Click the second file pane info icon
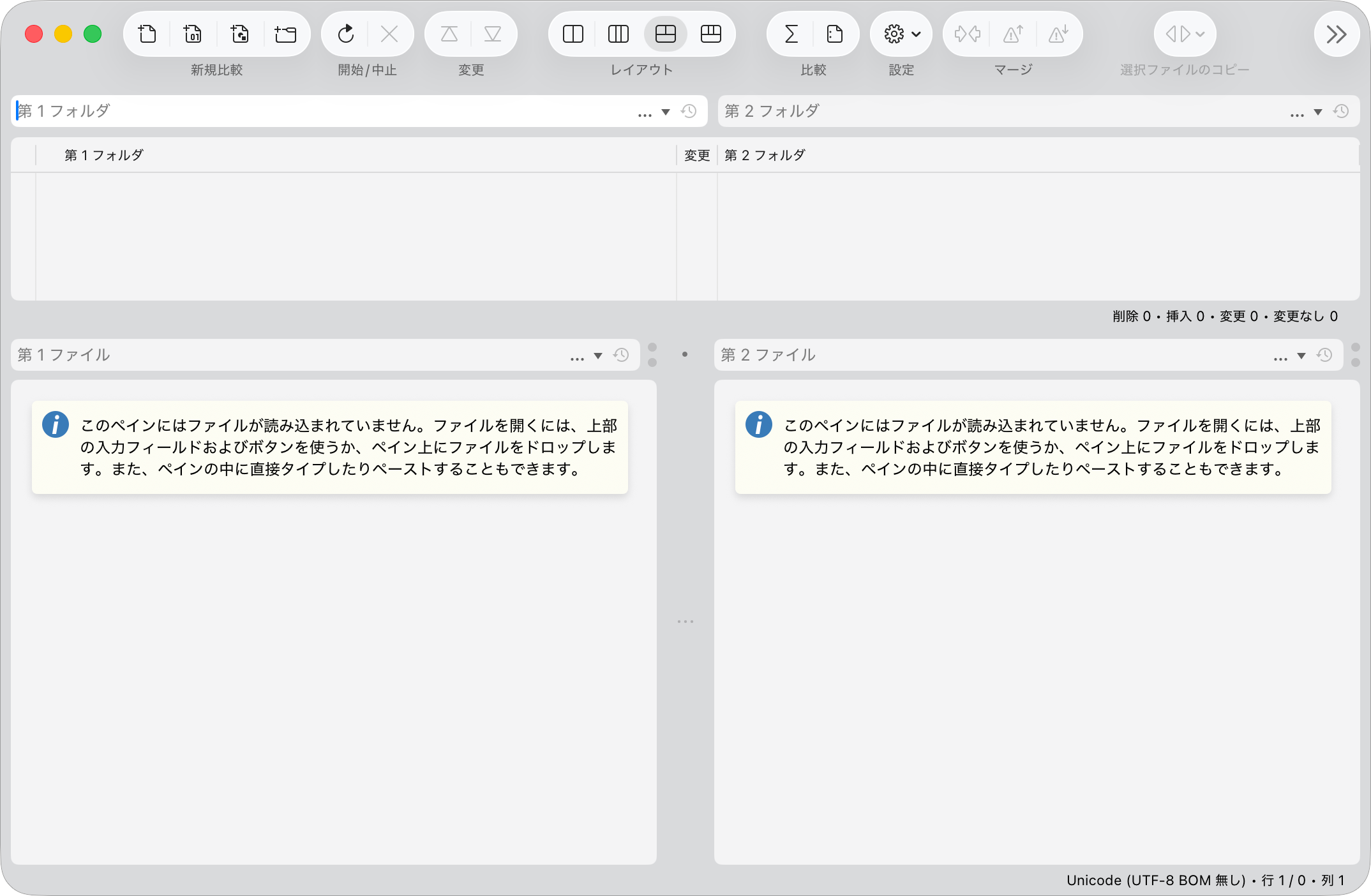This screenshot has width=1371, height=896. tap(759, 424)
